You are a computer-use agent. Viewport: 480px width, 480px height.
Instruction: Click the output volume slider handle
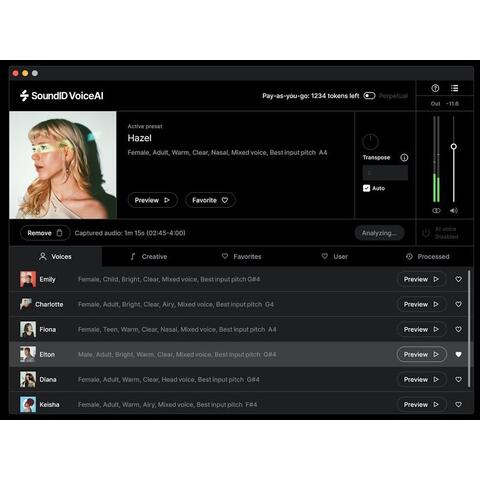[x=454, y=146]
